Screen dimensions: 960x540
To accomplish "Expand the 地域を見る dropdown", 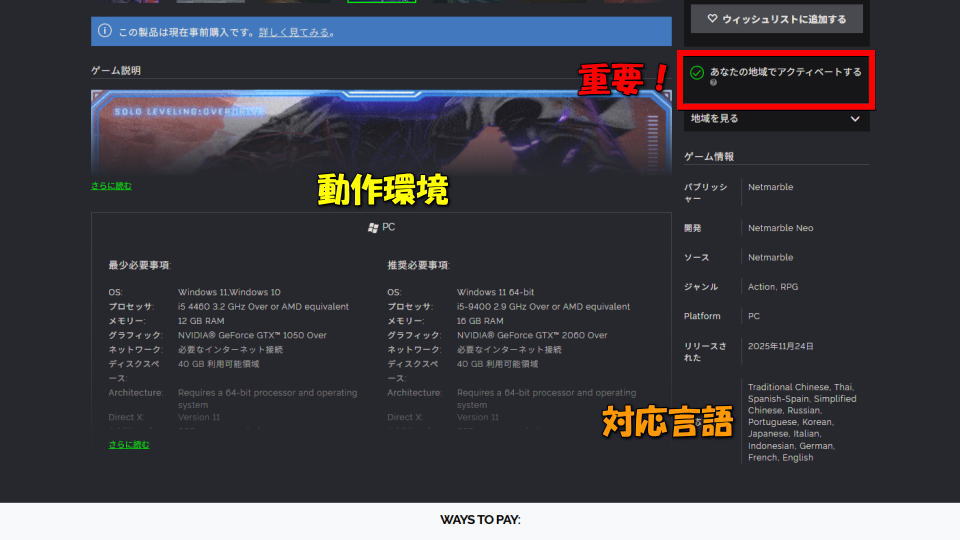I will [x=776, y=119].
